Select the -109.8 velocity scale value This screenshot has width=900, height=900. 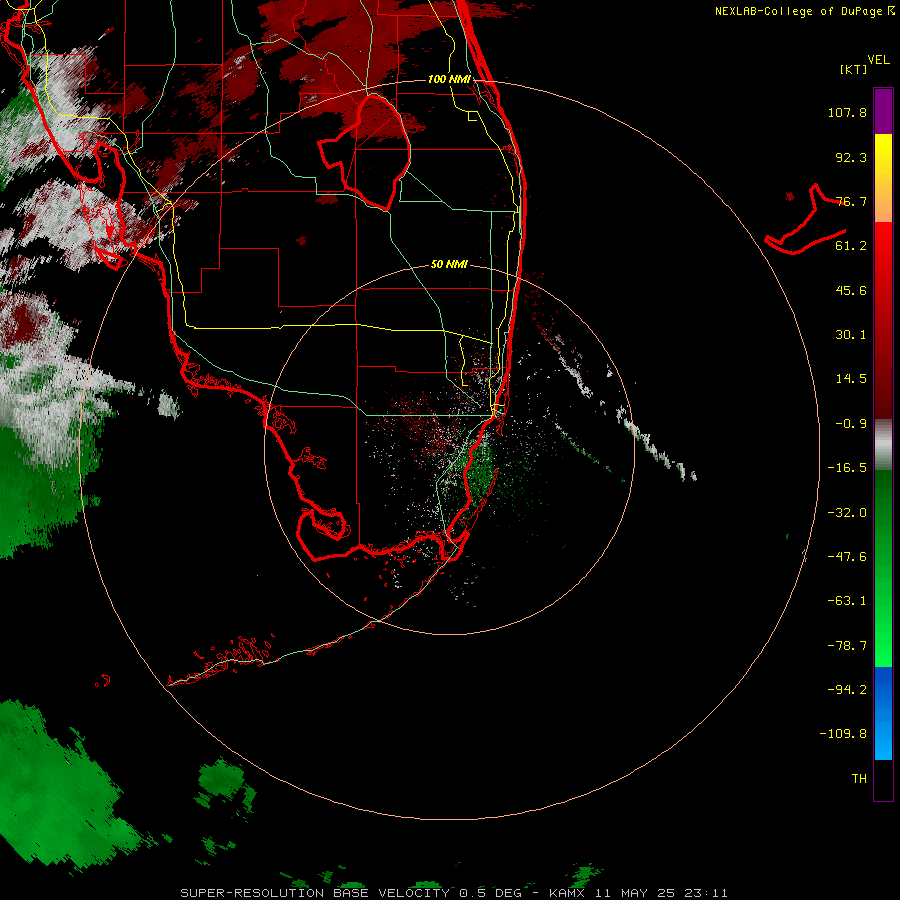(844, 734)
